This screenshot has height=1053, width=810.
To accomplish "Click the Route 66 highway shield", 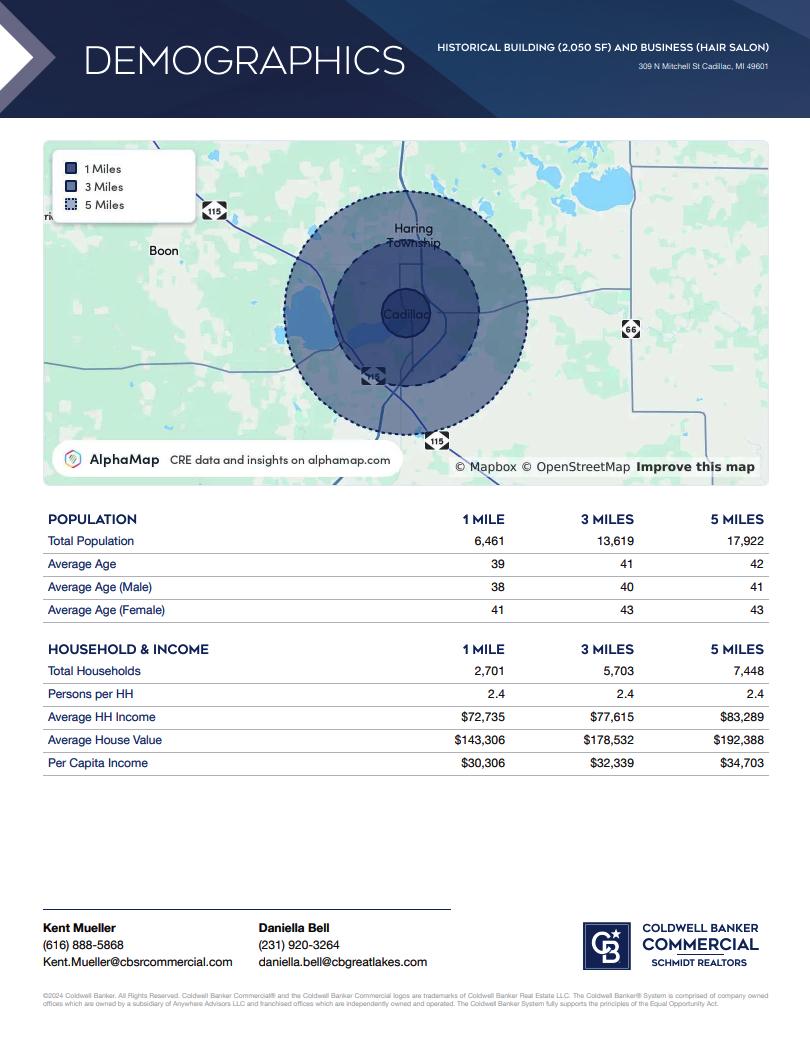I will (x=631, y=329).
